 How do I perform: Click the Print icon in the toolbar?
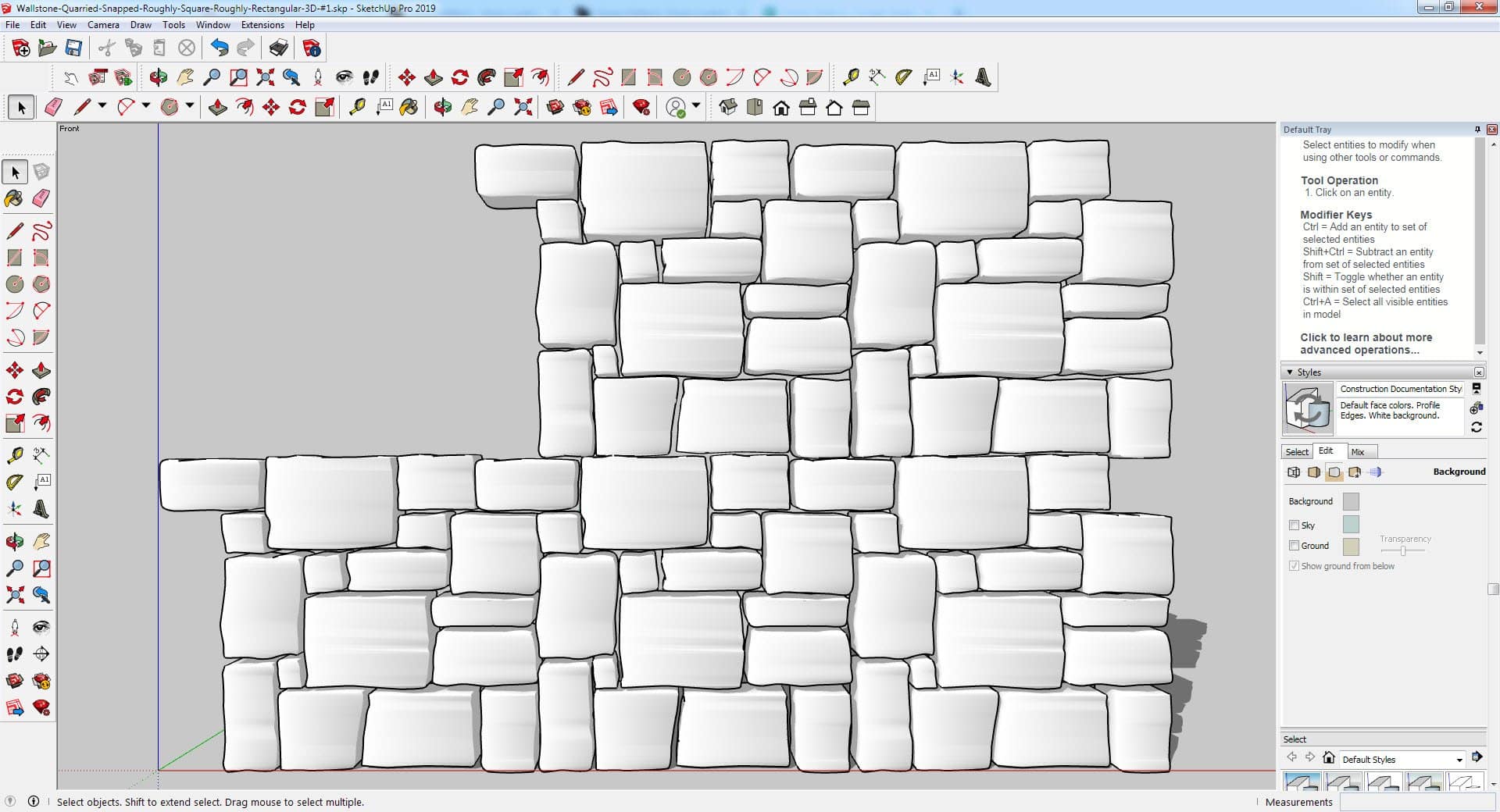278,48
